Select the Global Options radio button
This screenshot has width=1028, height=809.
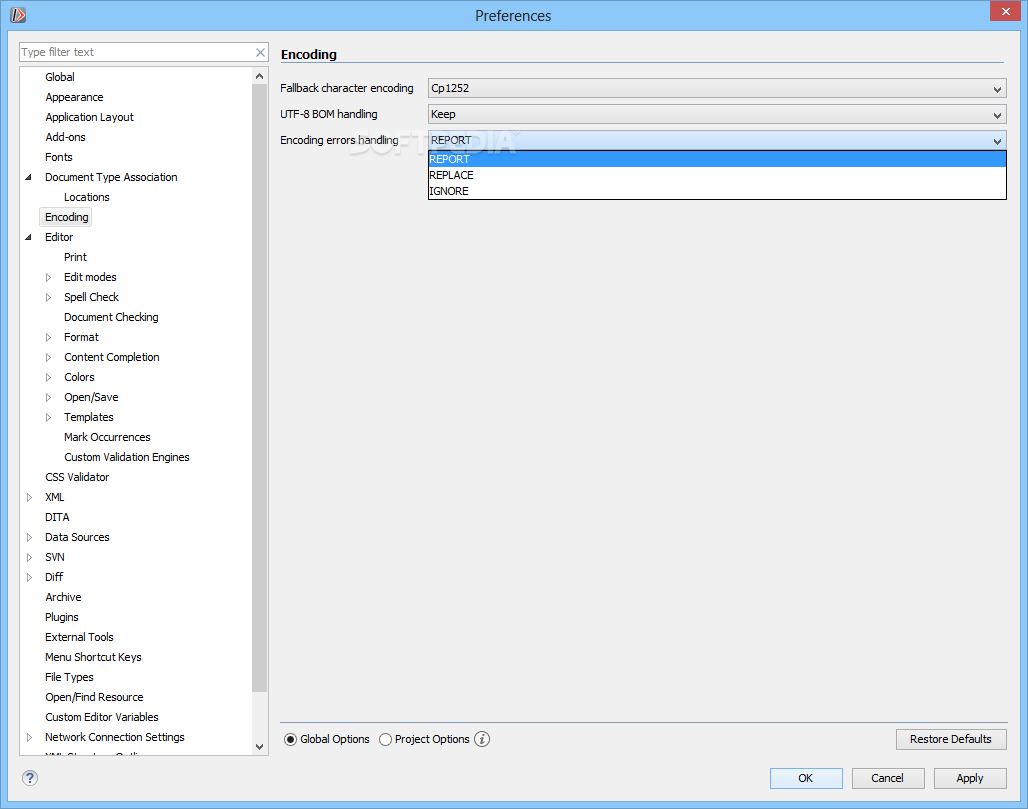(290, 740)
